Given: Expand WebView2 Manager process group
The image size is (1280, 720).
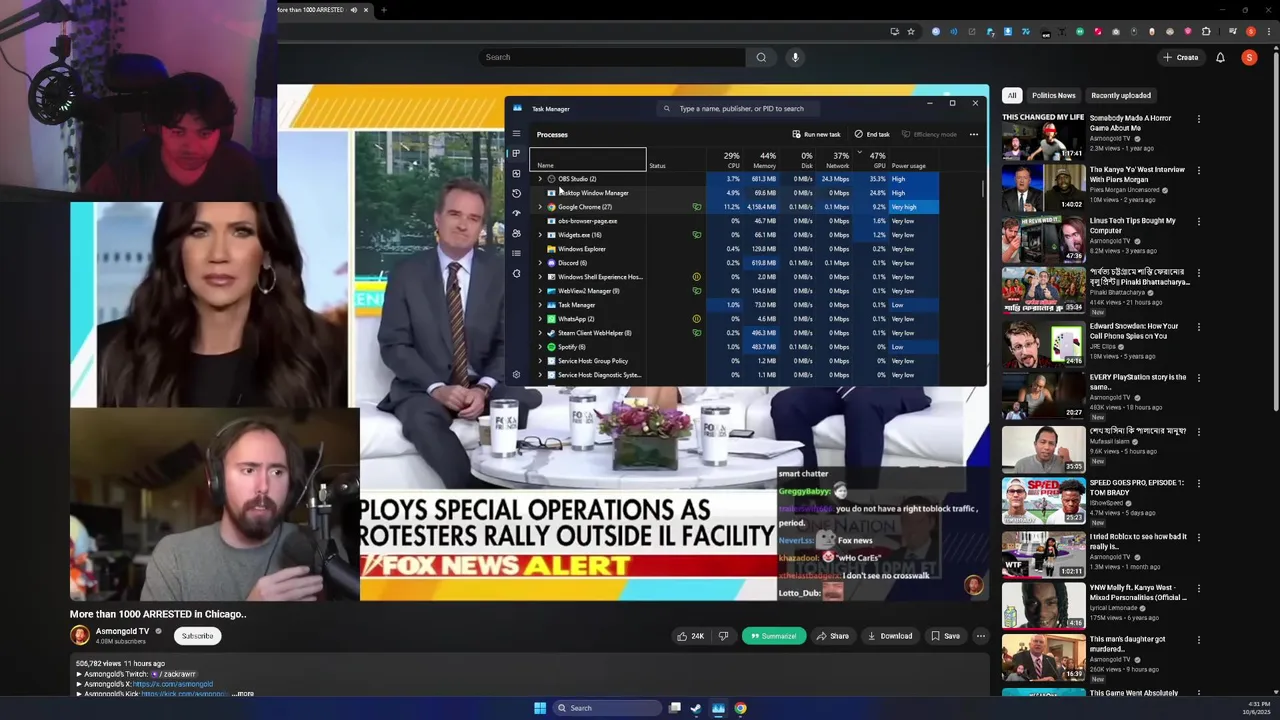Looking at the screenshot, I should click(x=540, y=291).
